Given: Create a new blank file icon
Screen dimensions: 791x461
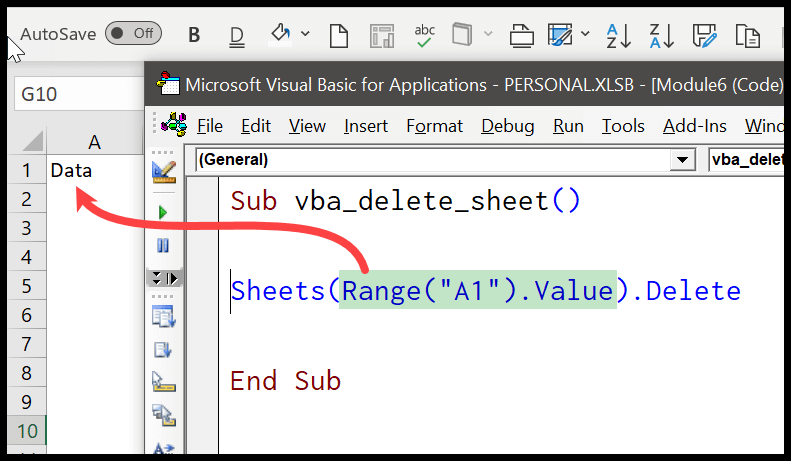Looking at the screenshot, I should point(339,35).
